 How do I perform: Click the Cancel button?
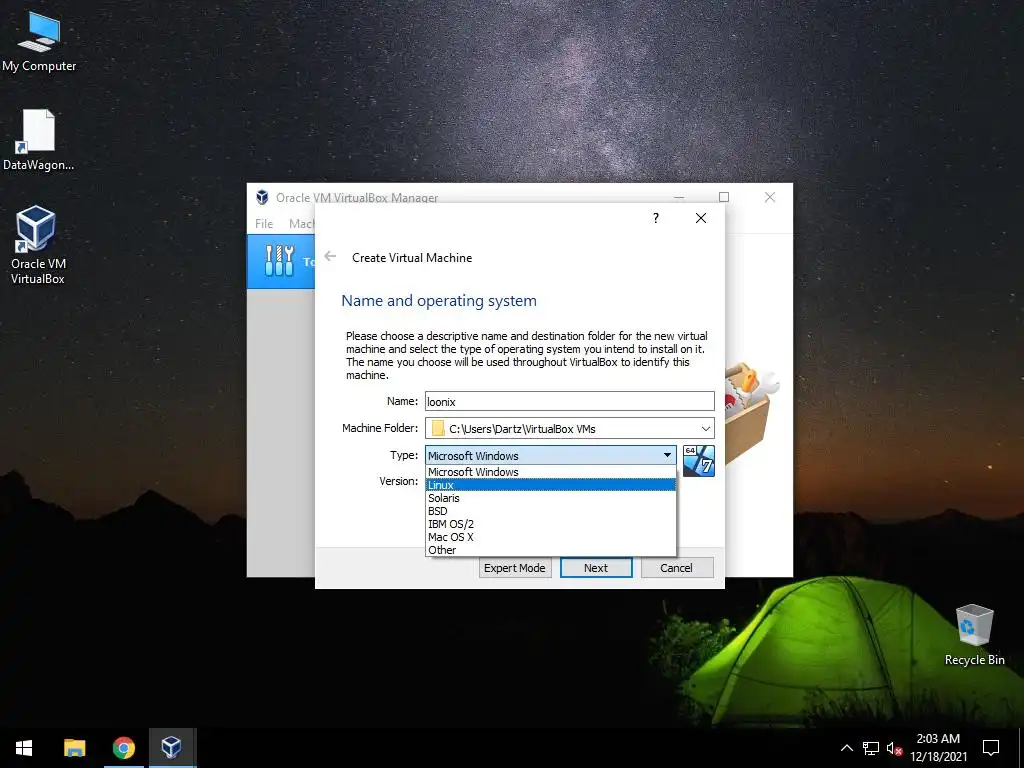[677, 568]
